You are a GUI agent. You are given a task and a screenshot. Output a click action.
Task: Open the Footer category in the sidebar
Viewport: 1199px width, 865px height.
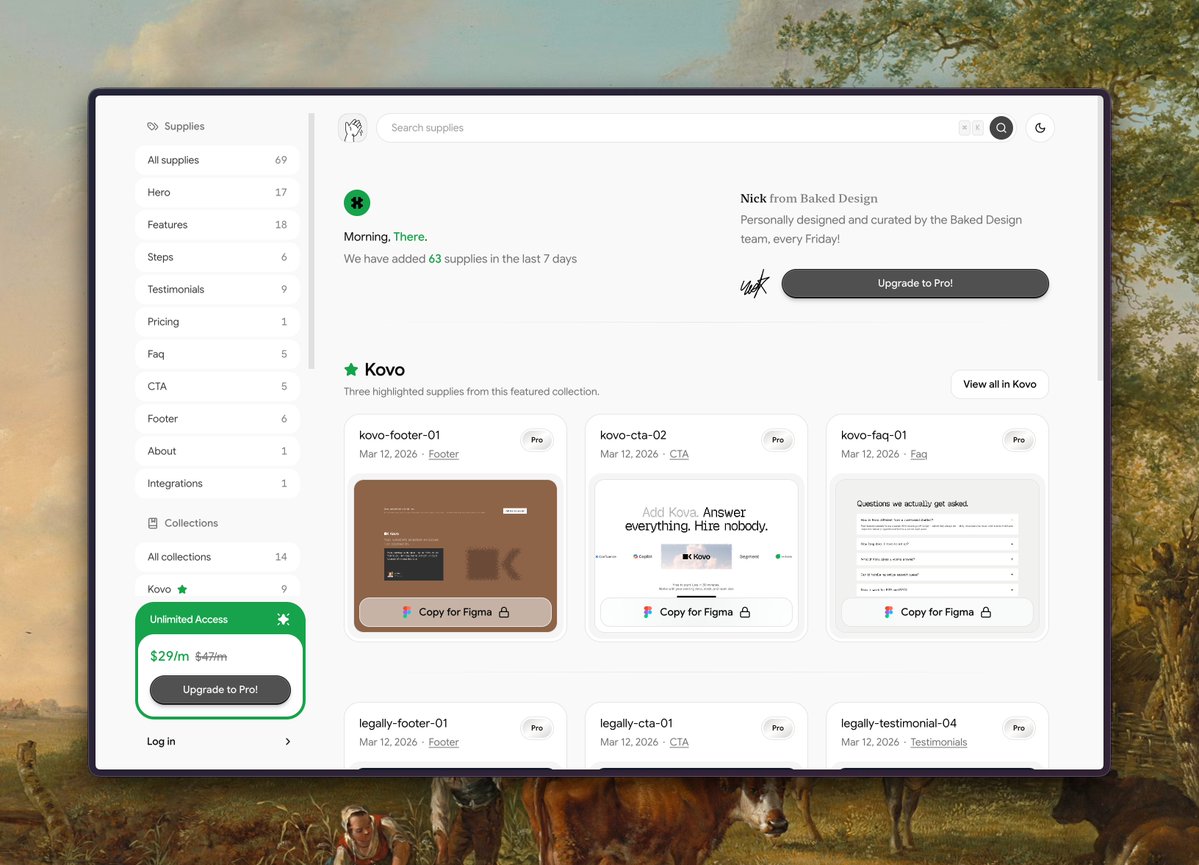217,418
